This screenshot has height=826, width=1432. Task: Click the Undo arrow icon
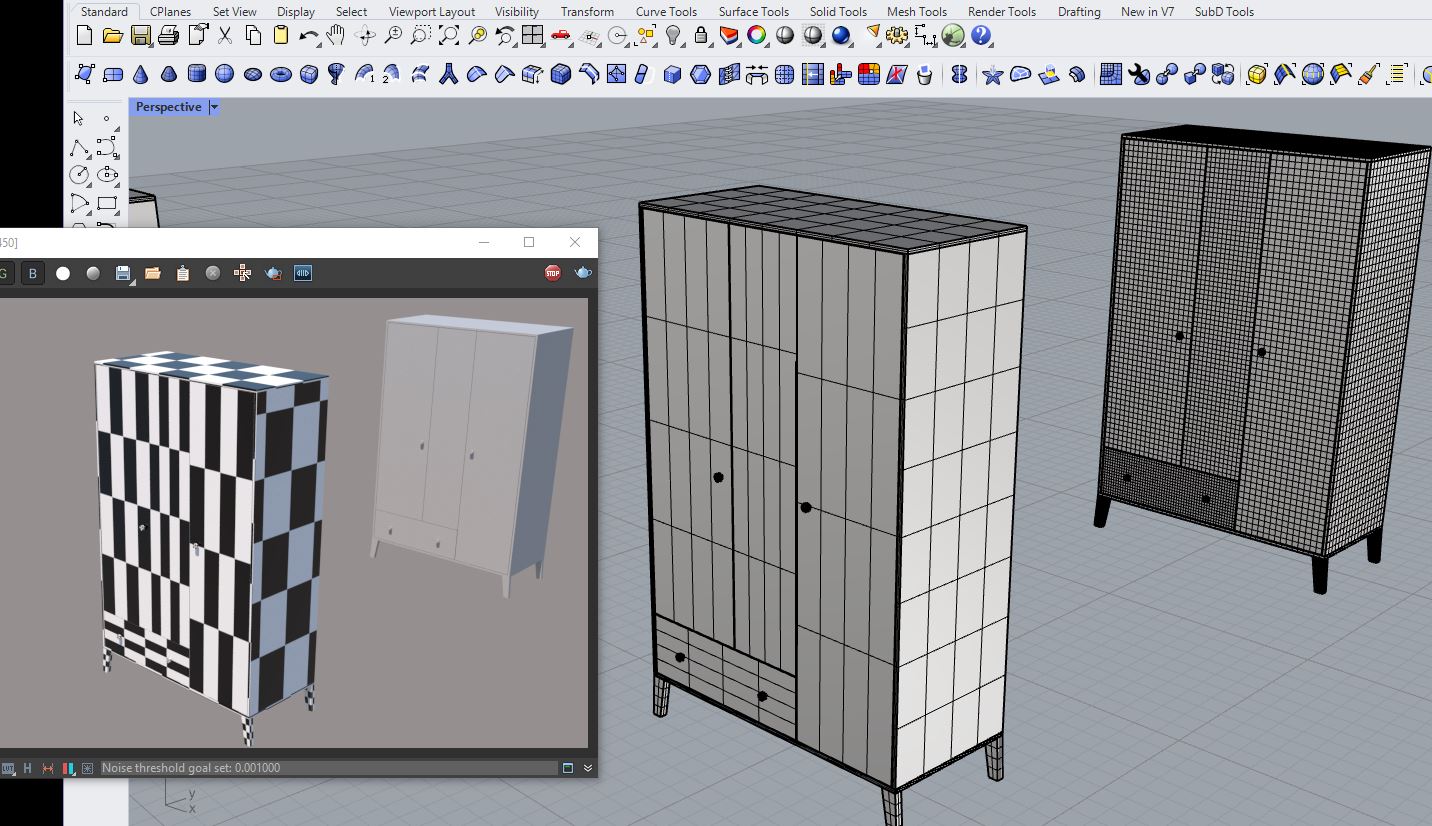[308, 36]
